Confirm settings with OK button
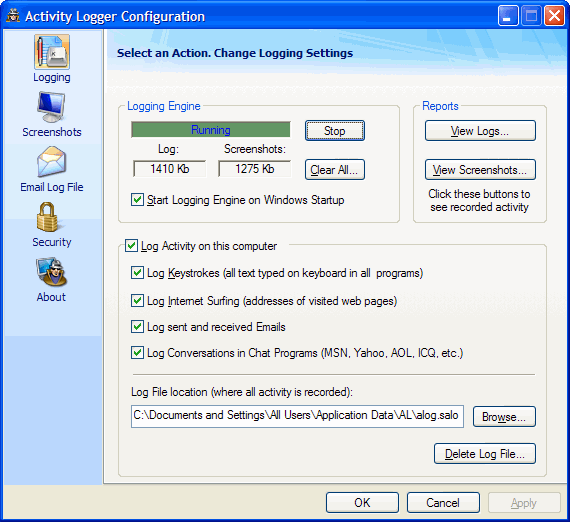 362,502
